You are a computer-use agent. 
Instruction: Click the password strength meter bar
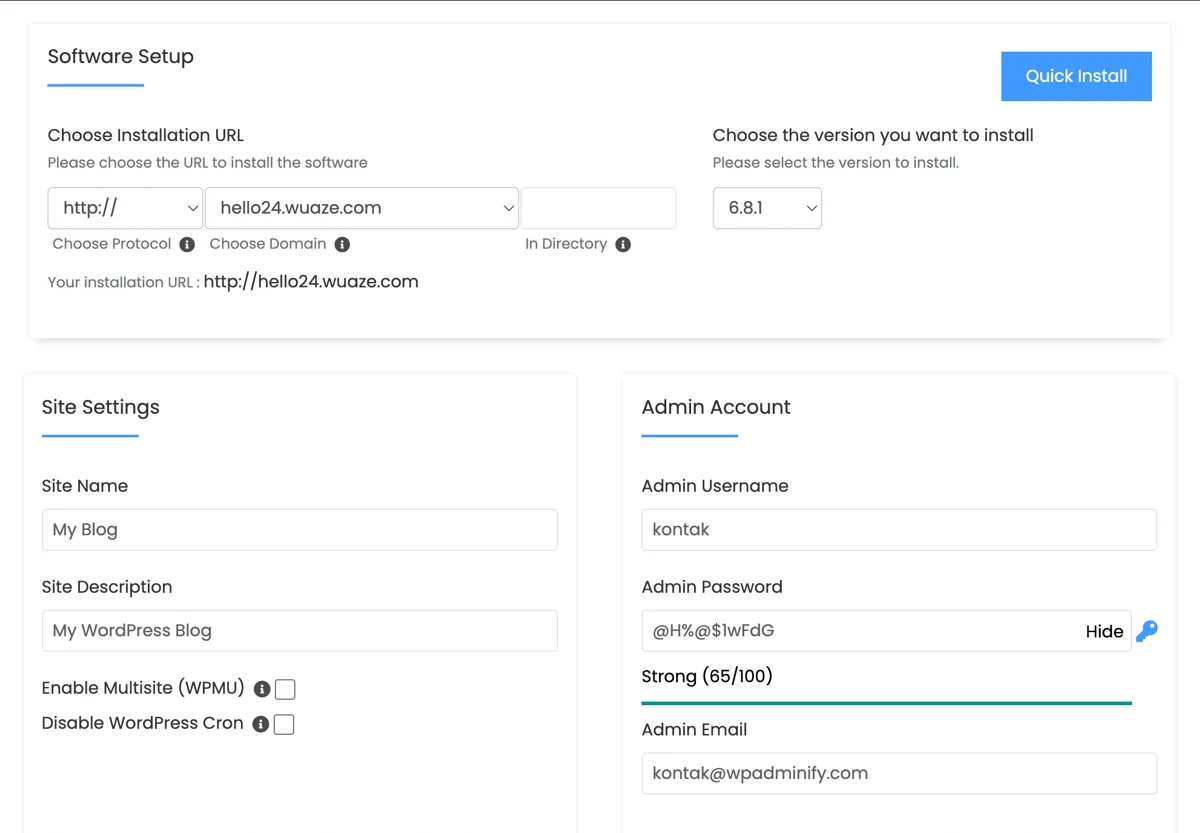click(x=886, y=703)
